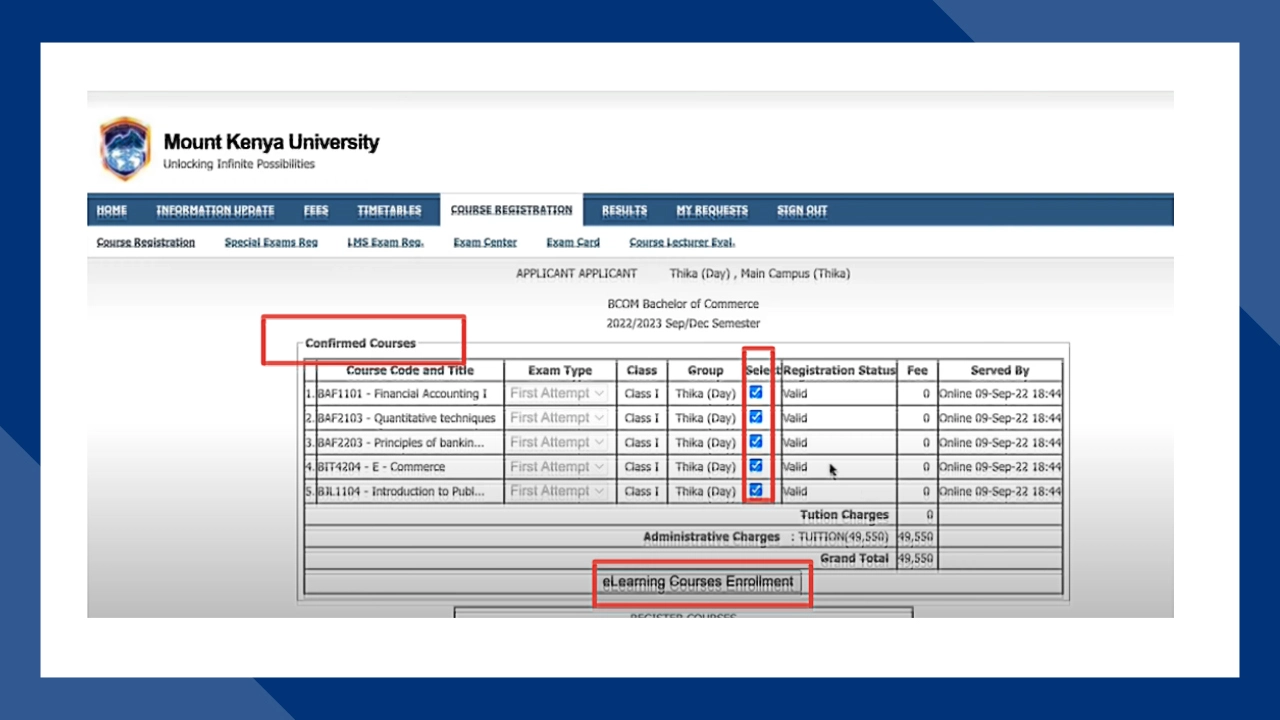Open the TIMETABLES section

coord(389,210)
